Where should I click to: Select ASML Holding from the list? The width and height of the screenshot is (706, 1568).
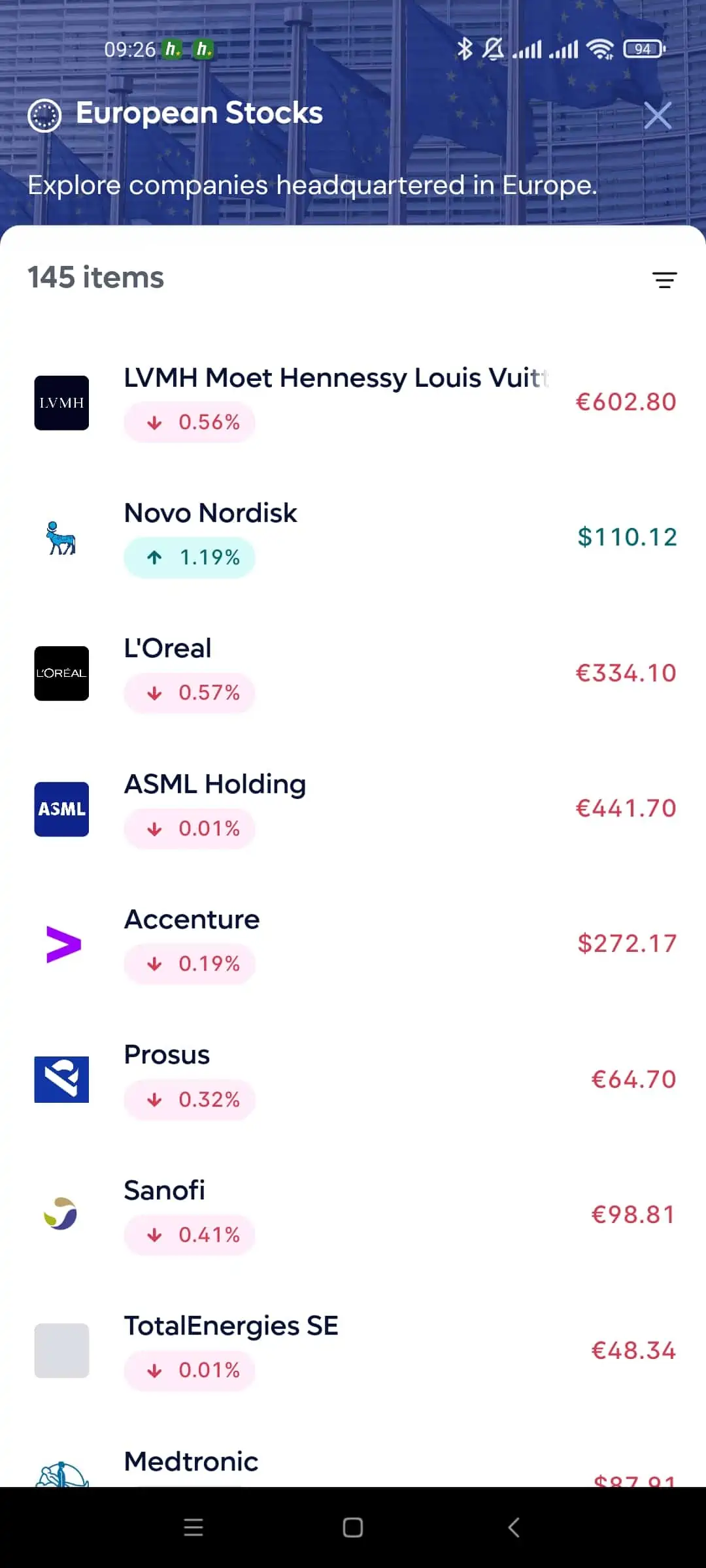coord(215,785)
